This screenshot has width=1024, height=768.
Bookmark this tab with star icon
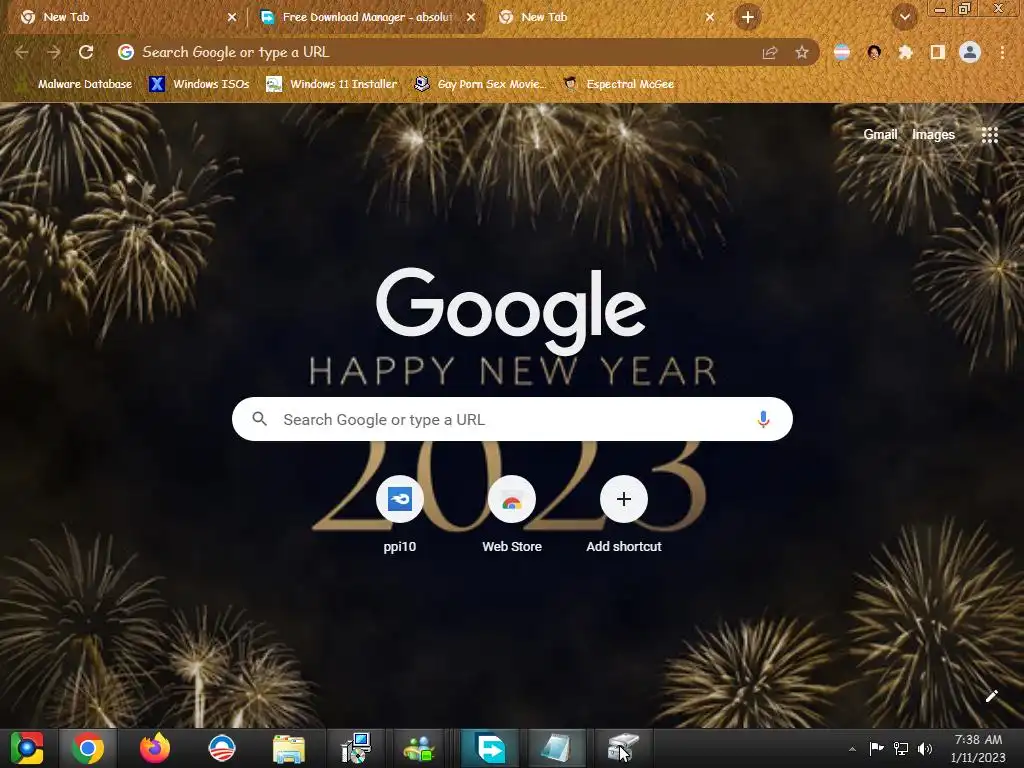pos(802,52)
